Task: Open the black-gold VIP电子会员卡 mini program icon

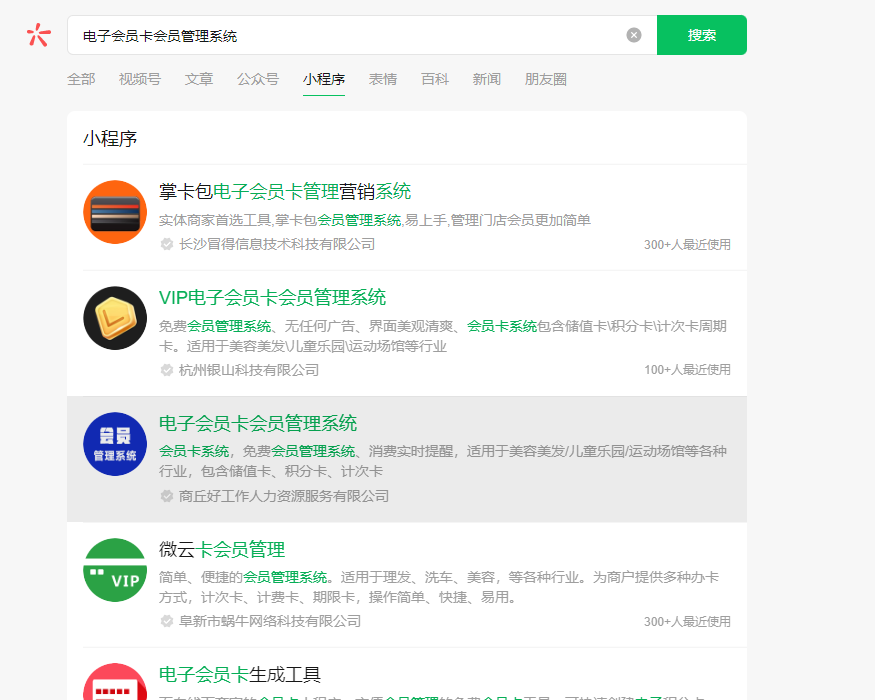Action: pos(115,318)
